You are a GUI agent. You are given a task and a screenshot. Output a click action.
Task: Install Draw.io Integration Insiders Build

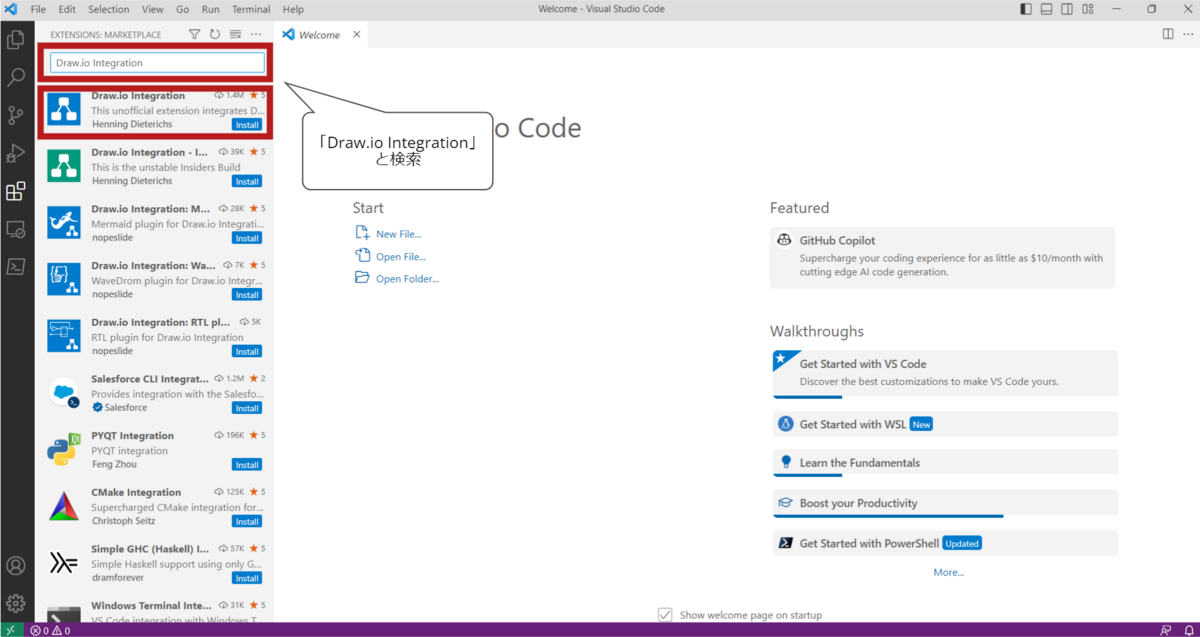[x=247, y=181]
